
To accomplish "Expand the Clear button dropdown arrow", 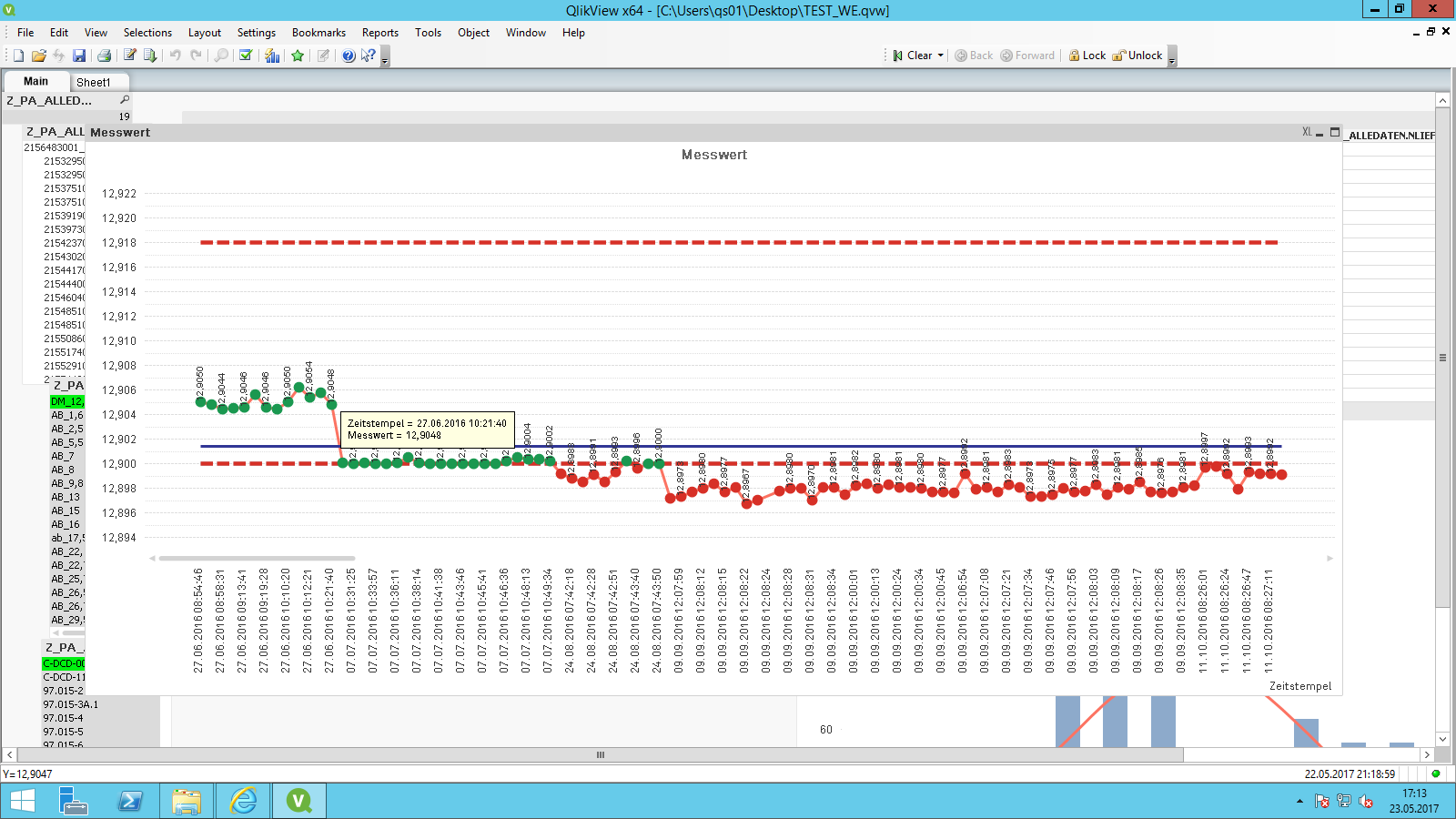I will 941,56.
